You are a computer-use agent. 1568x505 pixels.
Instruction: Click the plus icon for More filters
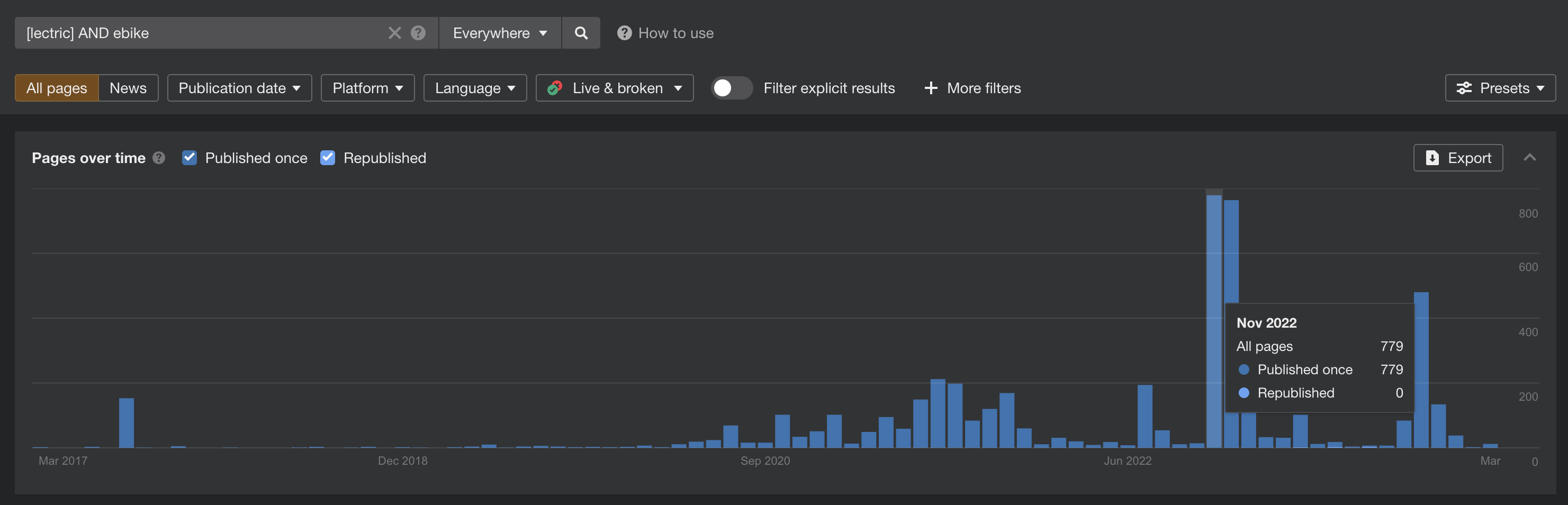tap(930, 88)
